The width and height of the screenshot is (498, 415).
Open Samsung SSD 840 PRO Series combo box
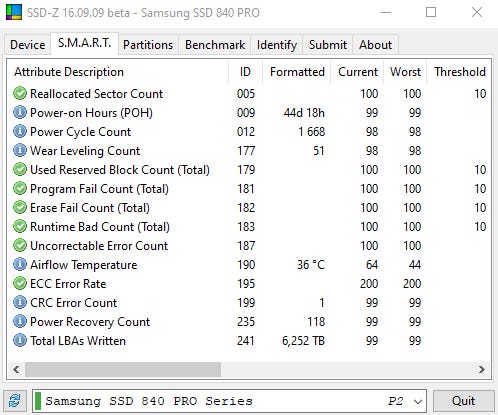click(229, 401)
